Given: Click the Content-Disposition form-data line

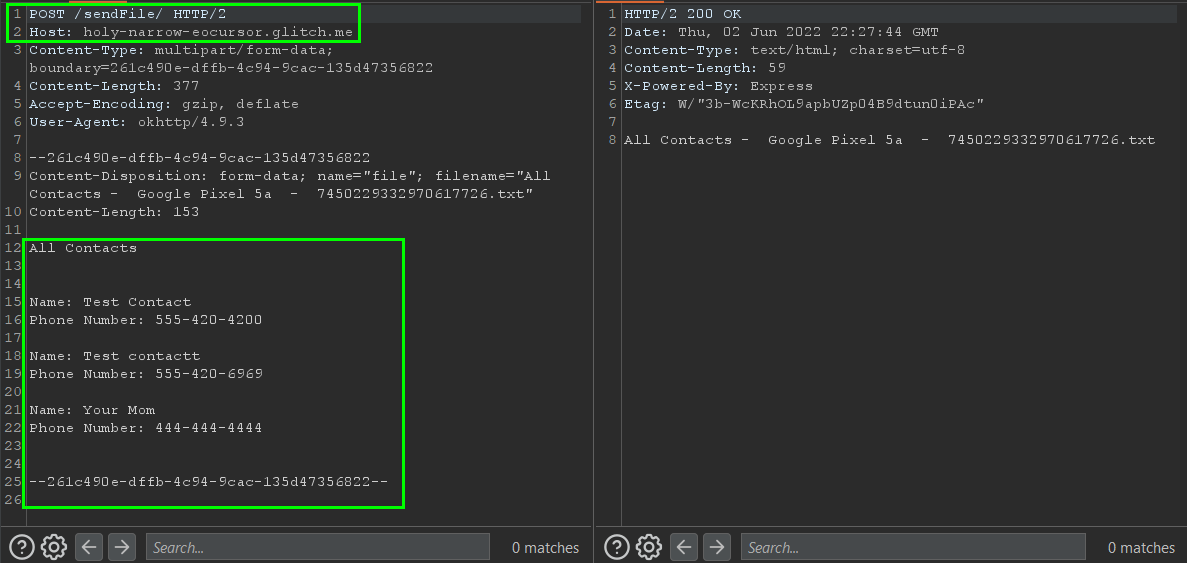Looking at the screenshot, I should 289,176.
